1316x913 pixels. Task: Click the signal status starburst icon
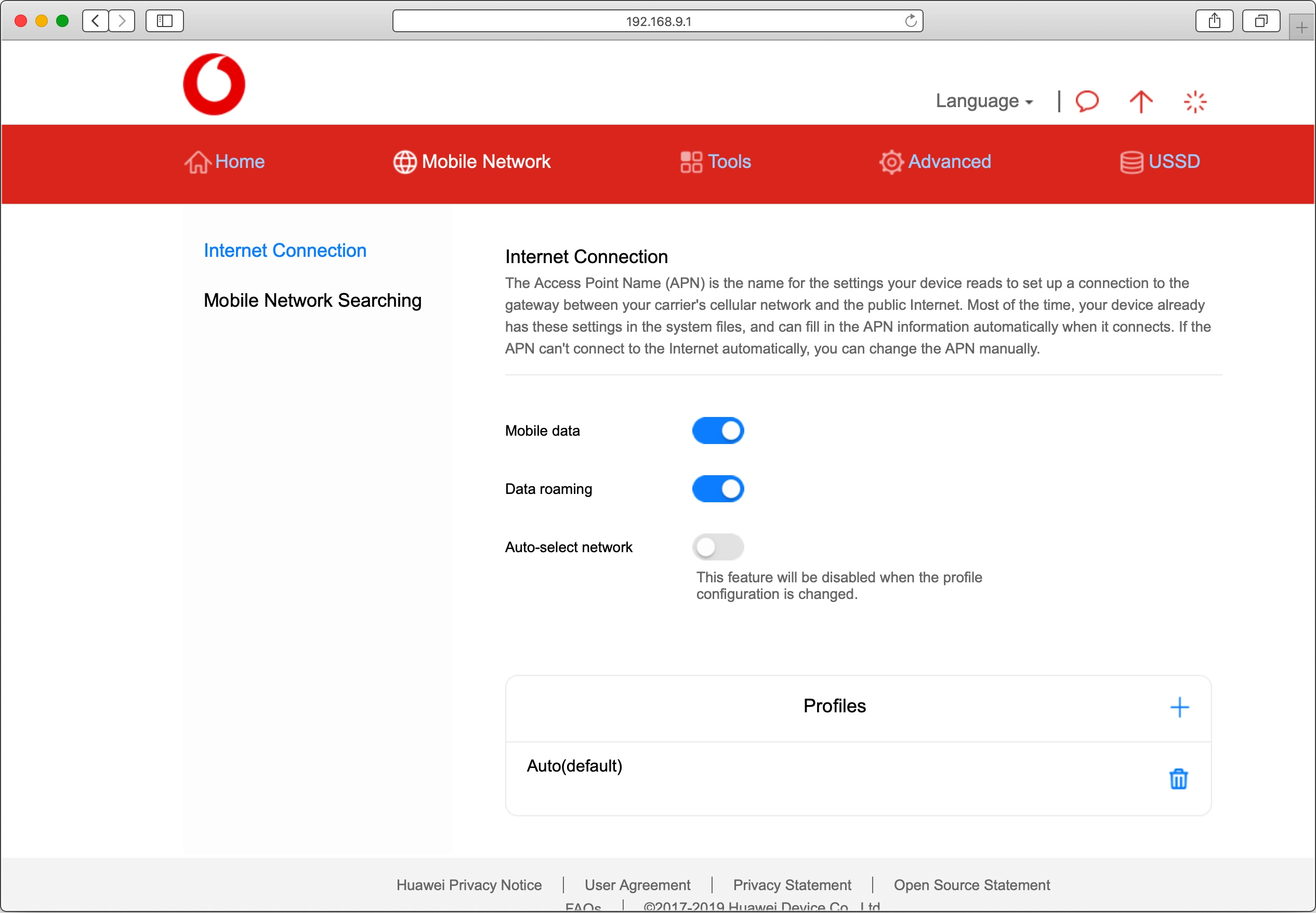tap(1194, 102)
